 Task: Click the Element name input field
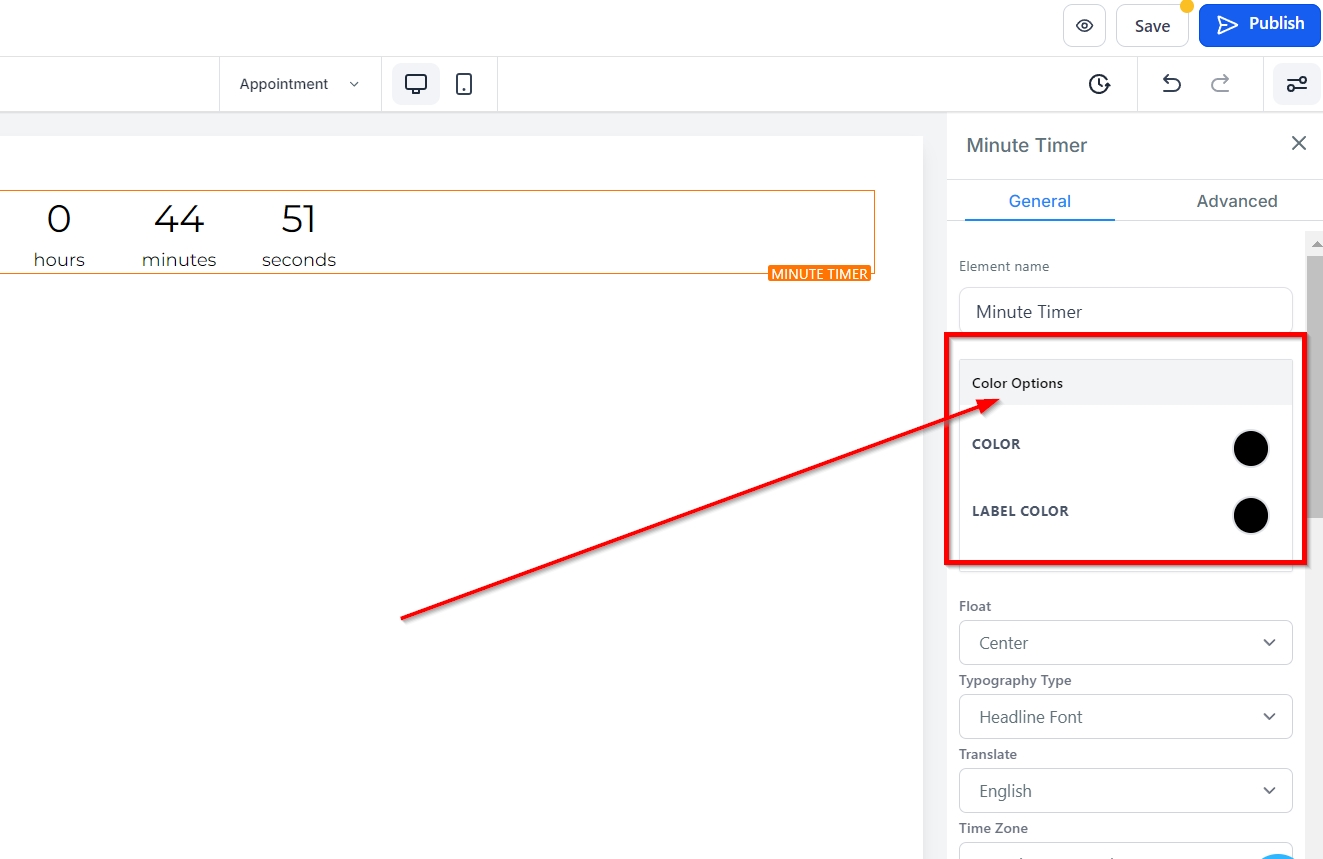(x=1125, y=311)
